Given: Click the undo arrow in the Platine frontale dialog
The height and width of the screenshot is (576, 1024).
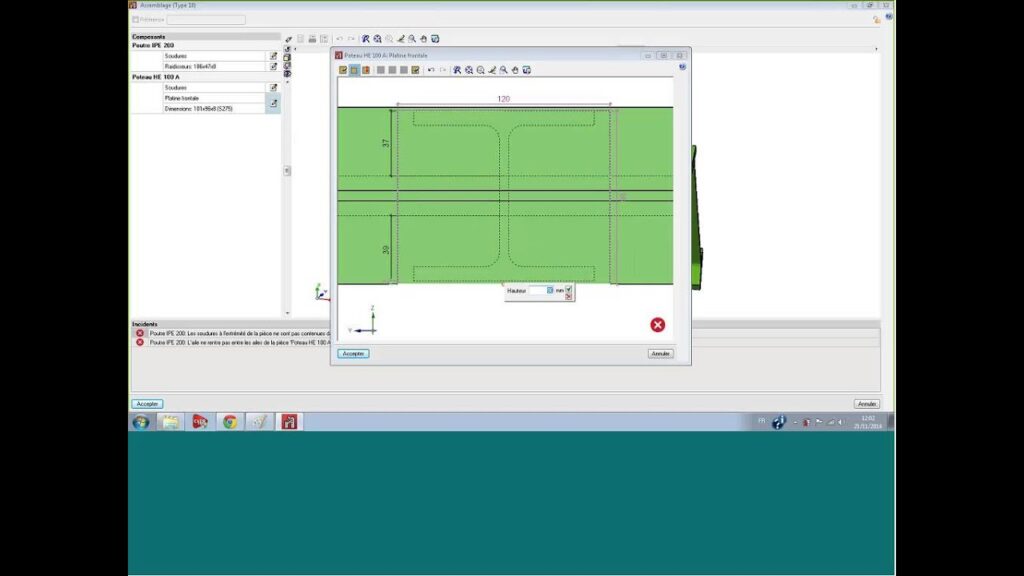Looking at the screenshot, I should point(431,70).
